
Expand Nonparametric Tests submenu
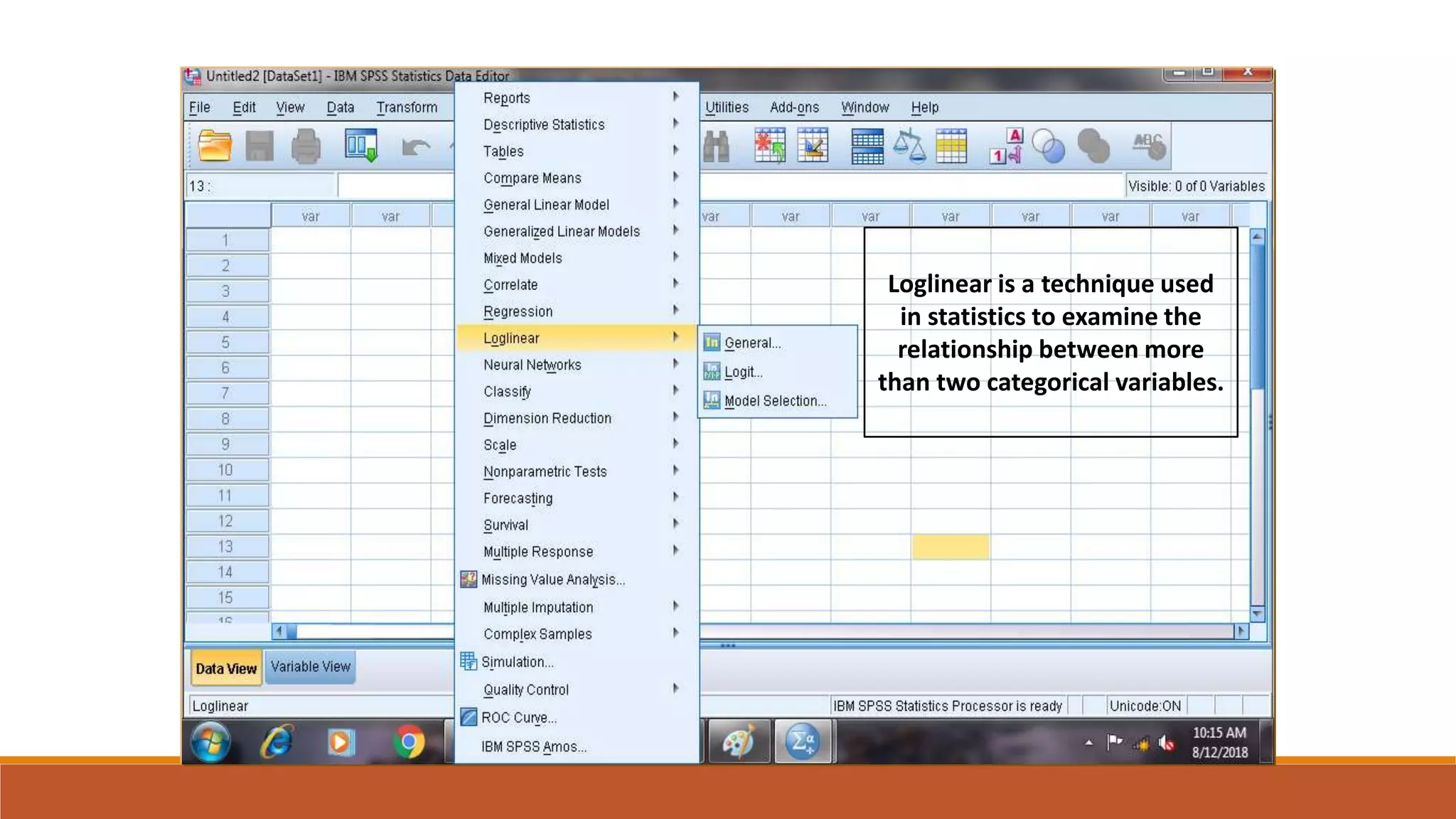pyautogui.click(x=577, y=471)
